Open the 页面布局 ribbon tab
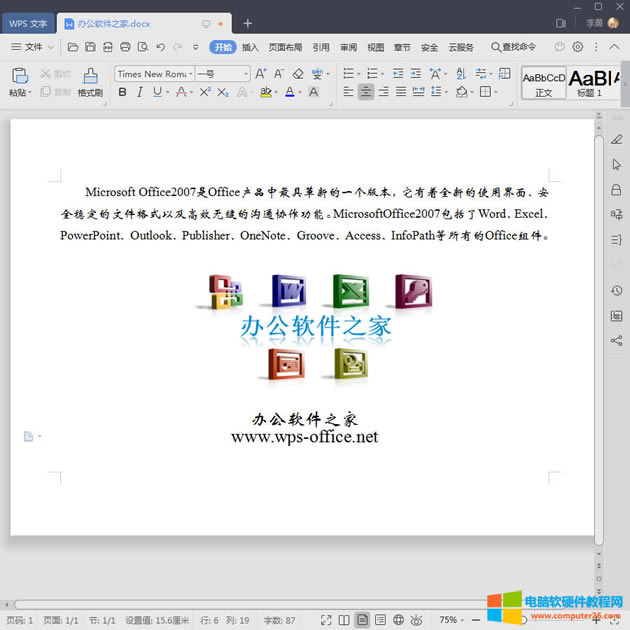630x630 pixels. pyautogui.click(x=285, y=47)
